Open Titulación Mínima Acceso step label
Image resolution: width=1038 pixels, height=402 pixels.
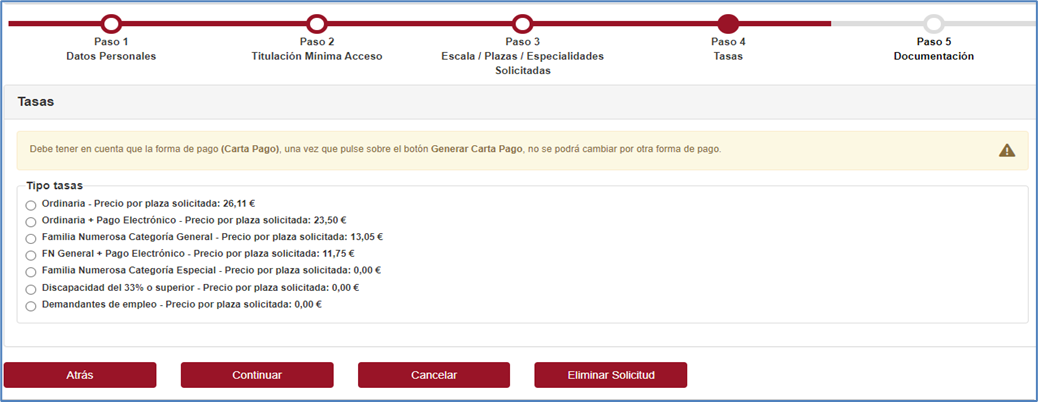click(316, 56)
